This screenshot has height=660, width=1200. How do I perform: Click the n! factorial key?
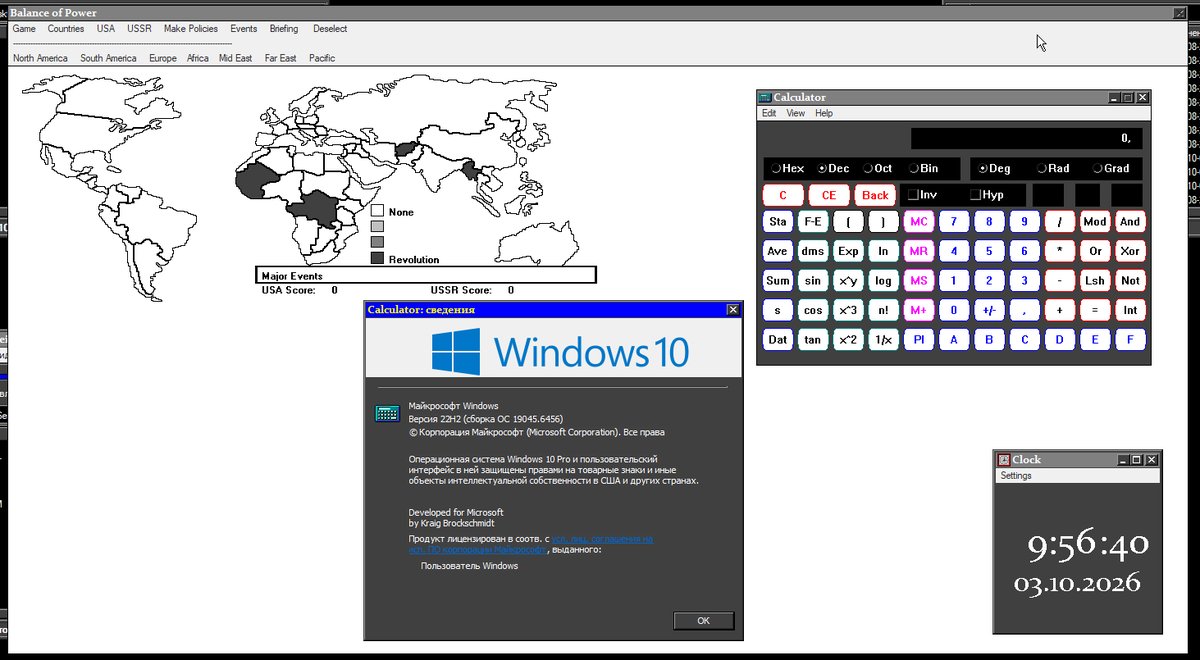[884, 310]
